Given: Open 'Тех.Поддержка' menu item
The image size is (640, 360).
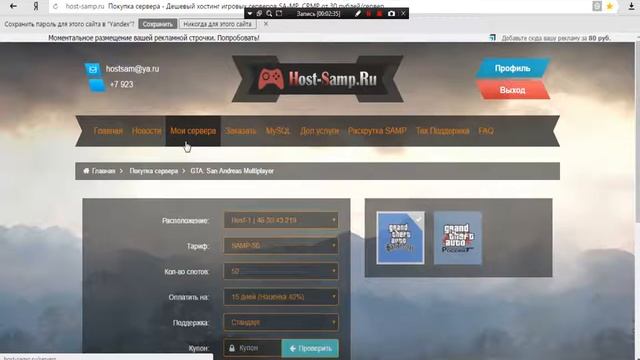Looking at the screenshot, I should pos(442,131).
